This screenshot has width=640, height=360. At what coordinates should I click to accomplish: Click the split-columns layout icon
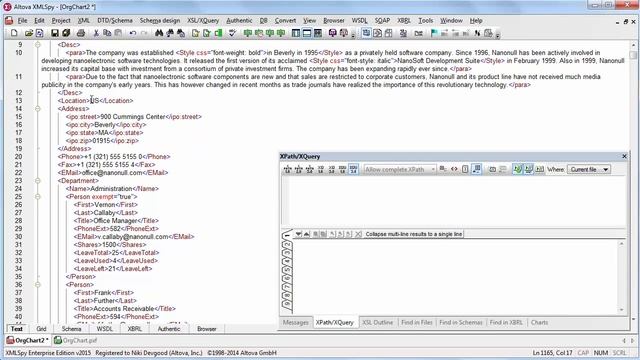(x=296, y=33)
